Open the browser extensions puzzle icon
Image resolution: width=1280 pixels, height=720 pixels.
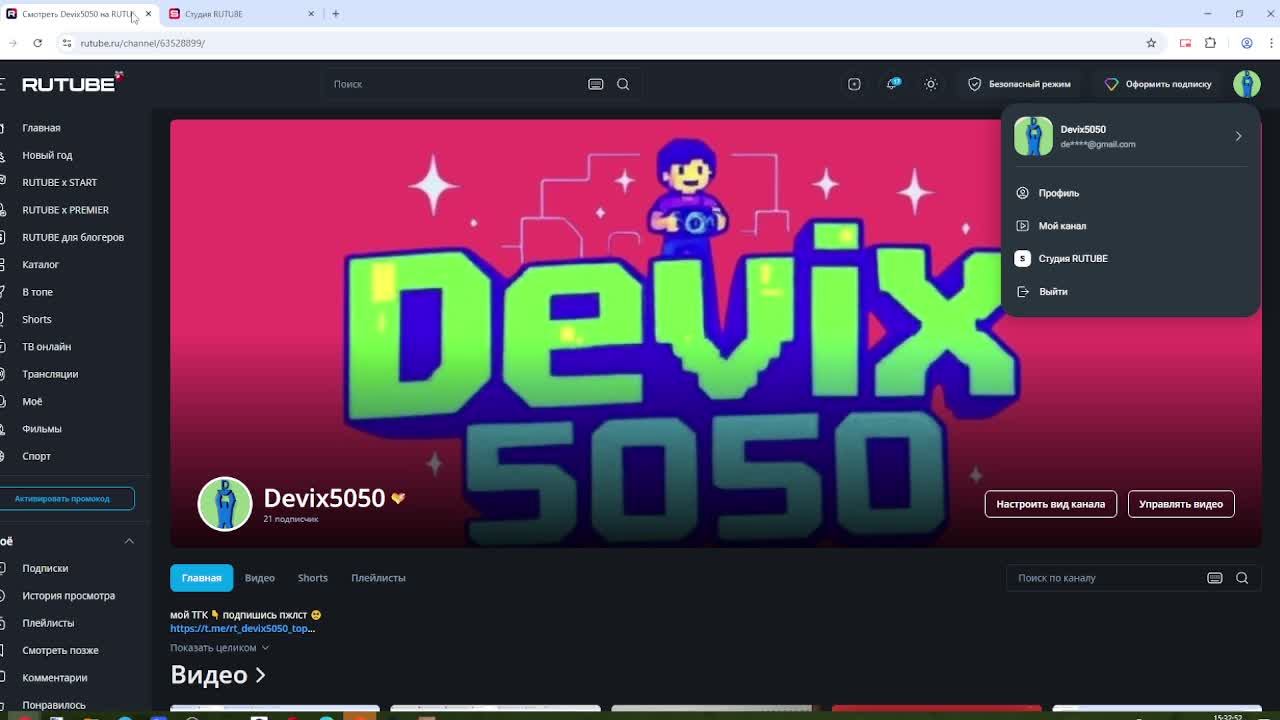pos(1210,43)
